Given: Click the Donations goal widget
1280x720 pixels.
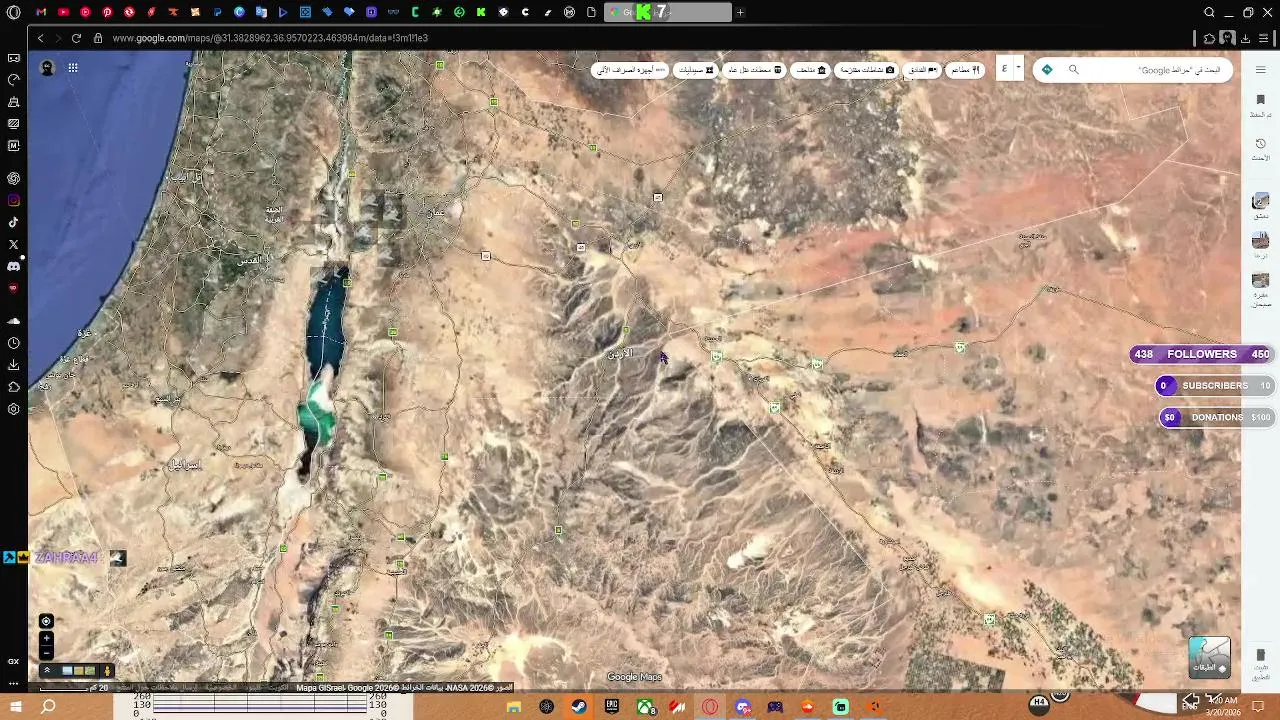Looking at the screenshot, I should 1217,417.
